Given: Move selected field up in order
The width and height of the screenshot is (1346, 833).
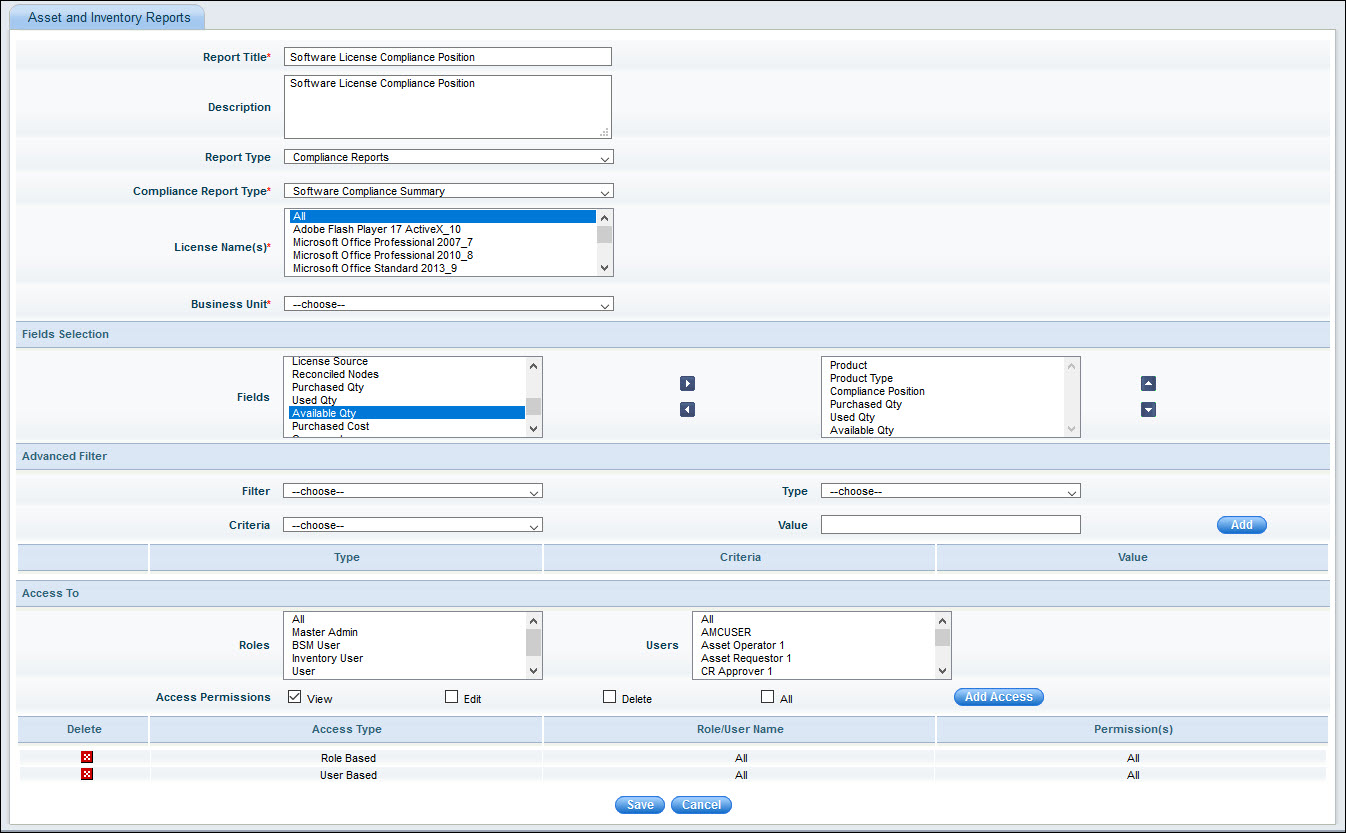Looking at the screenshot, I should (1148, 384).
